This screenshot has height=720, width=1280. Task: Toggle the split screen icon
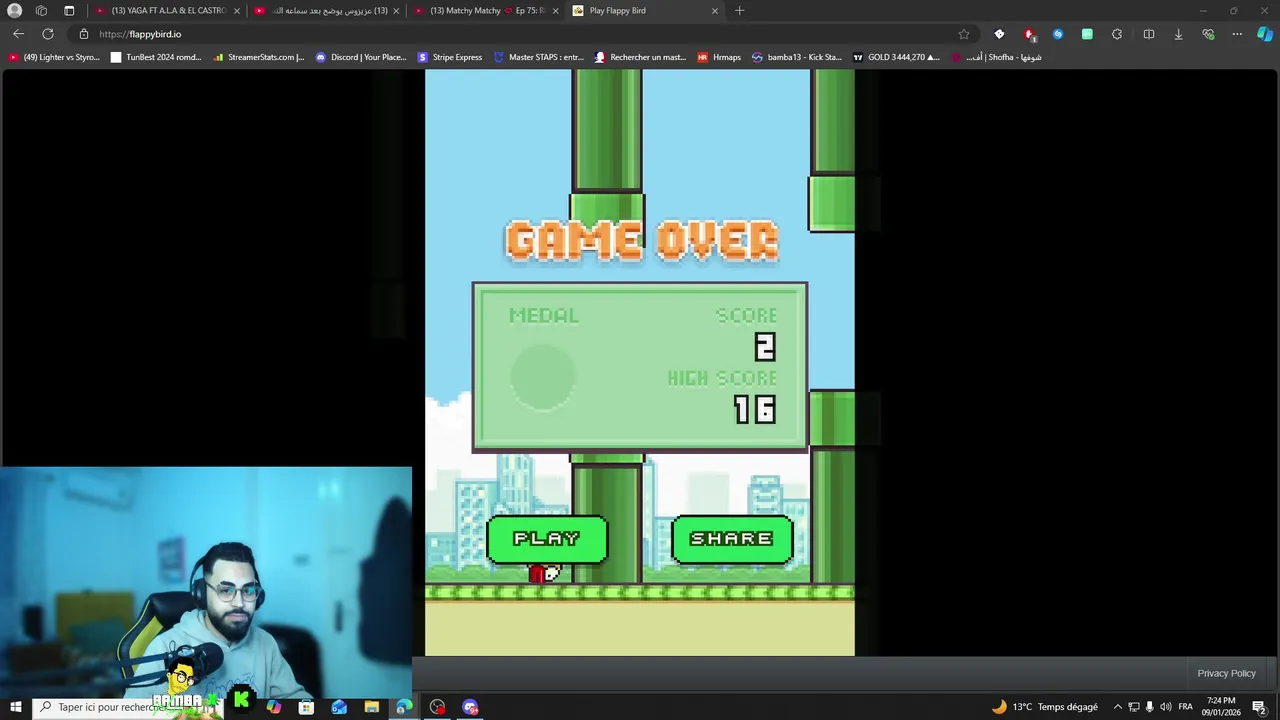1149,34
